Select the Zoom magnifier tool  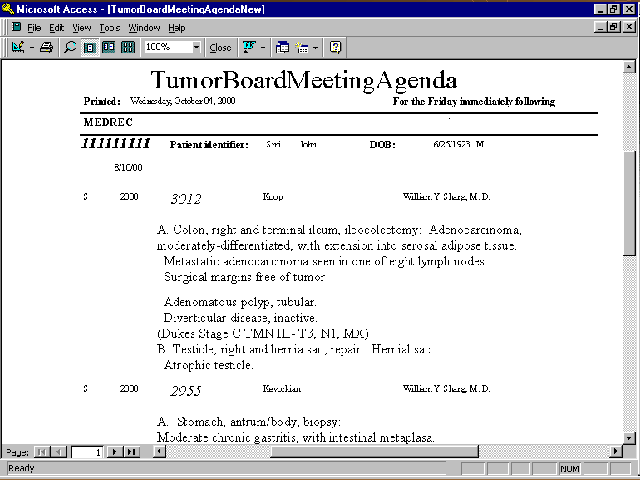pos(70,47)
